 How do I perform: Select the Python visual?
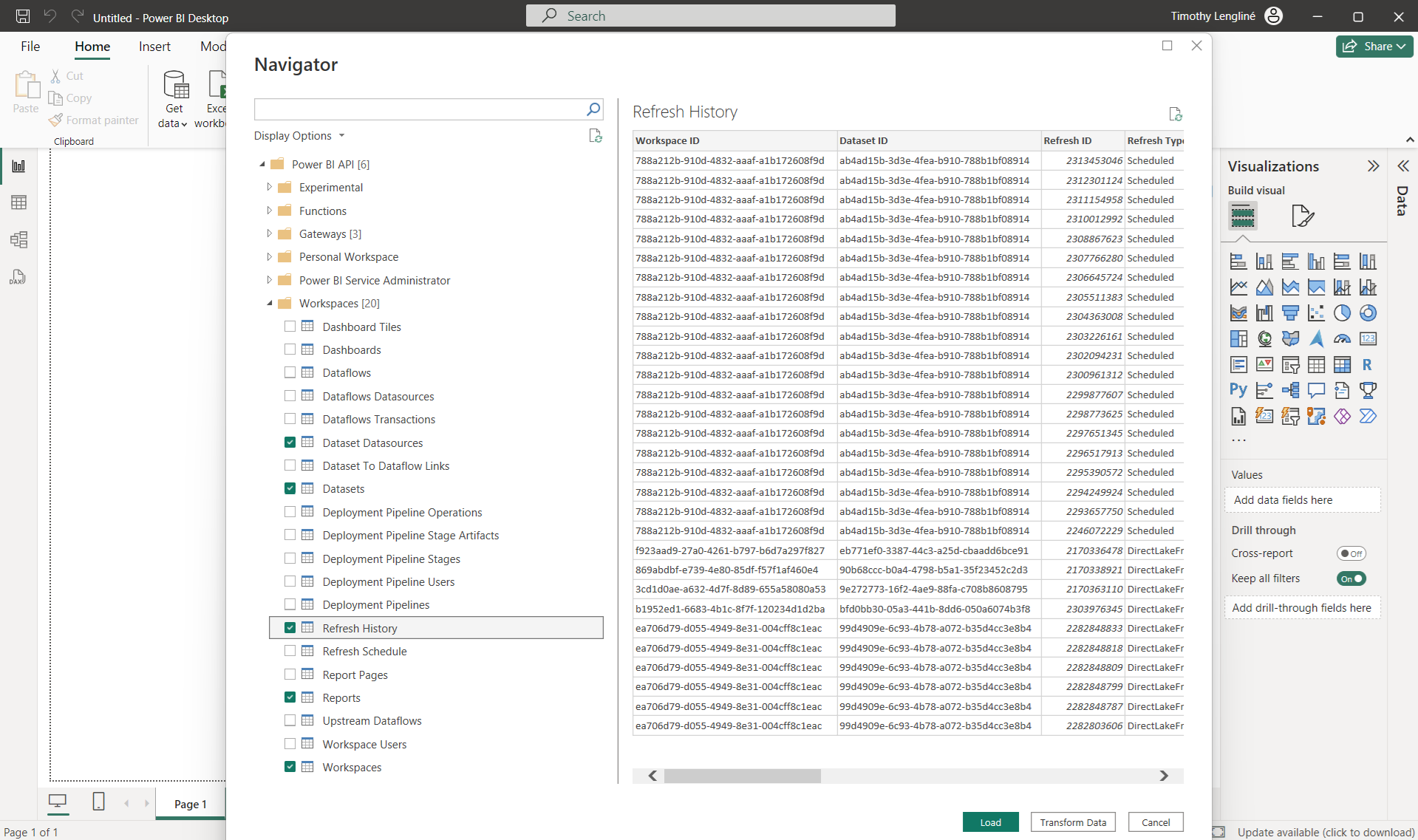[1238, 390]
